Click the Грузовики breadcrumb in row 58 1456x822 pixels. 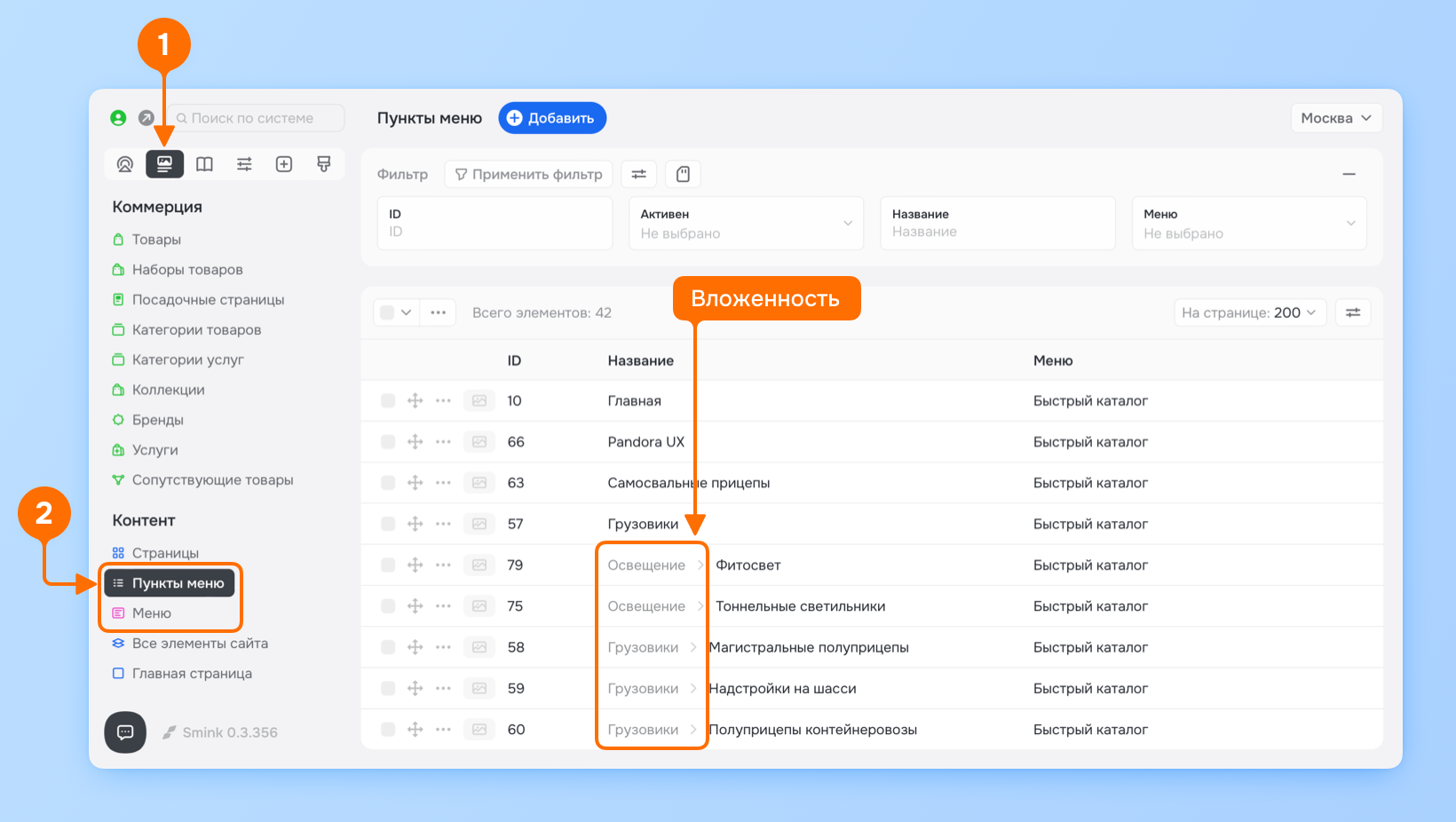(x=643, y=647)
